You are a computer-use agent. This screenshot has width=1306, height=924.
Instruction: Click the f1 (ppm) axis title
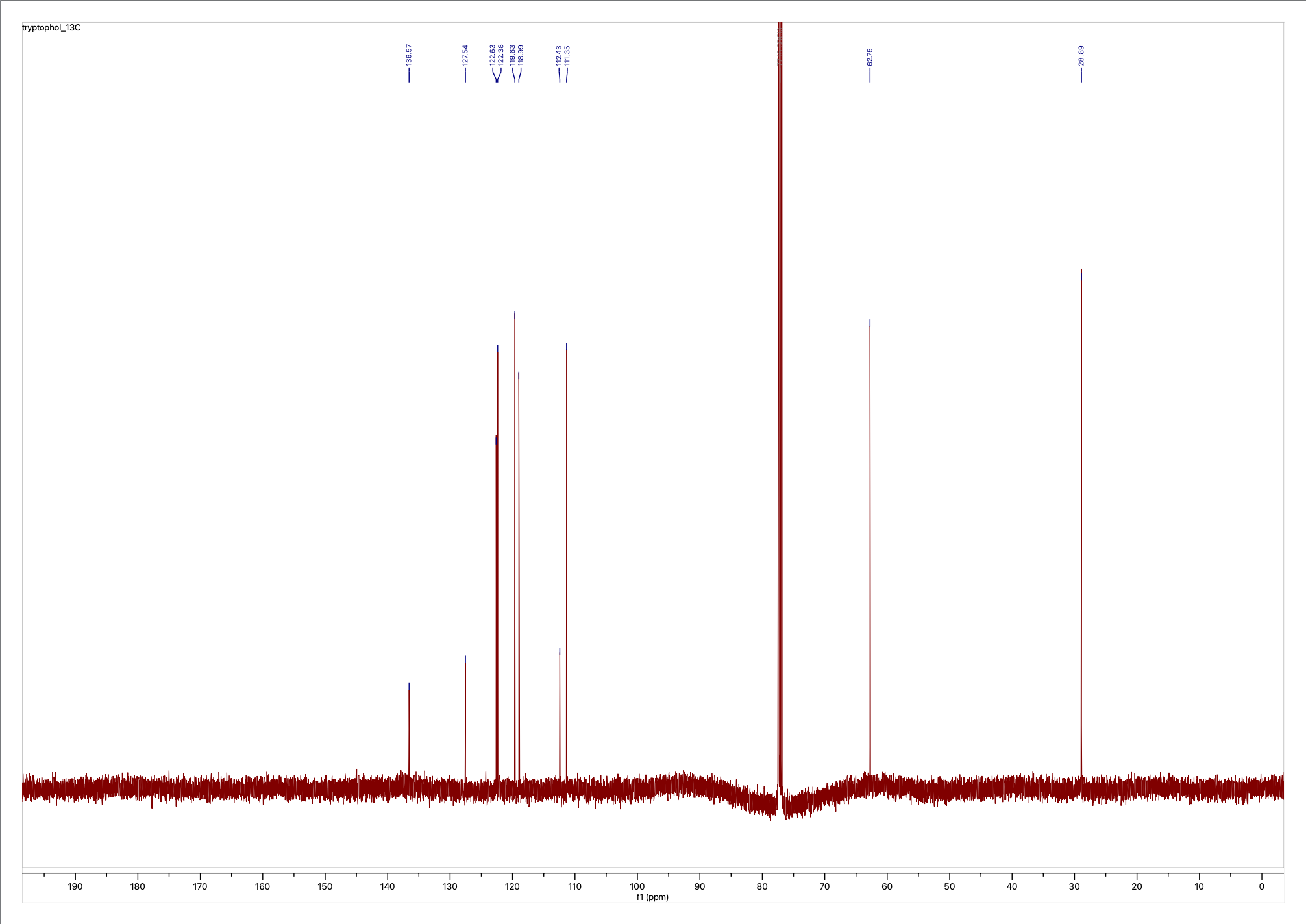click(x=652, y=897)
